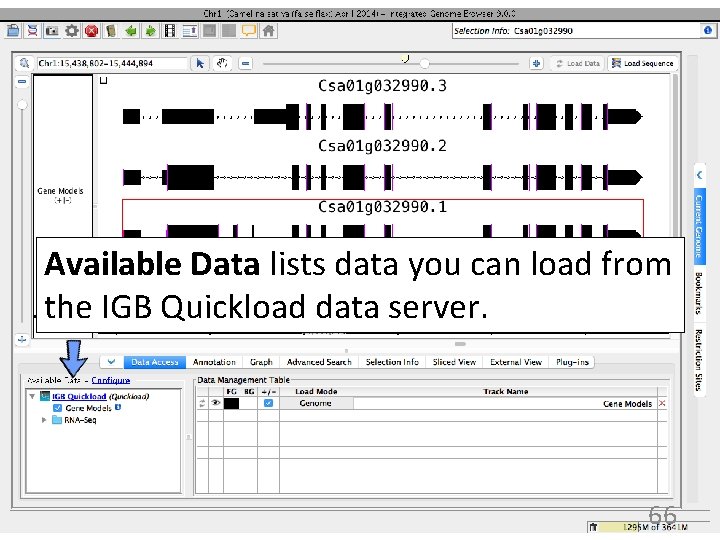Open the Load Mode Genome dropdown
This screenshot has width=720, height=540.
[315, 403]
